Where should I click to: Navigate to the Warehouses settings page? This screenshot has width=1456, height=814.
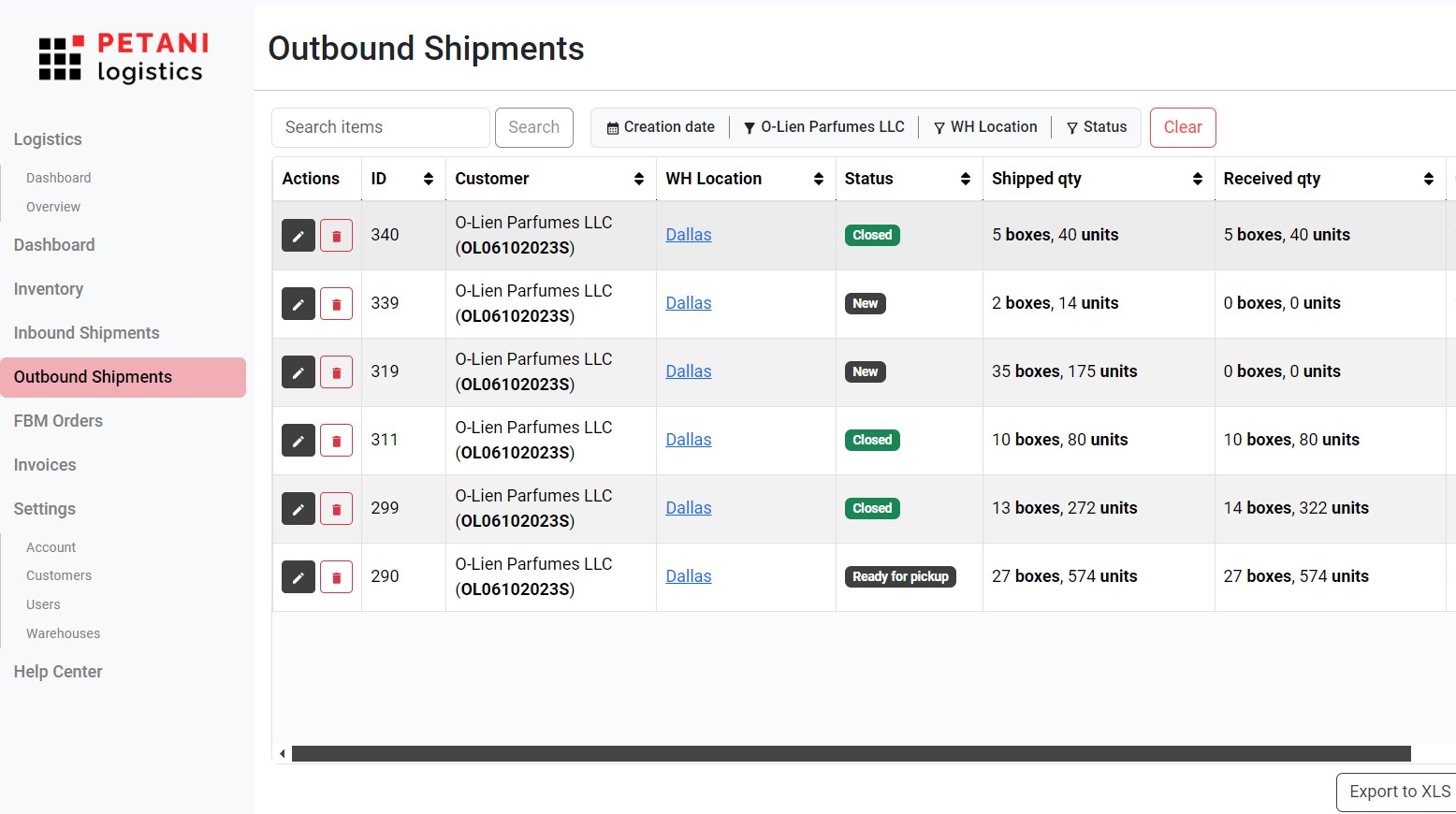63,633
